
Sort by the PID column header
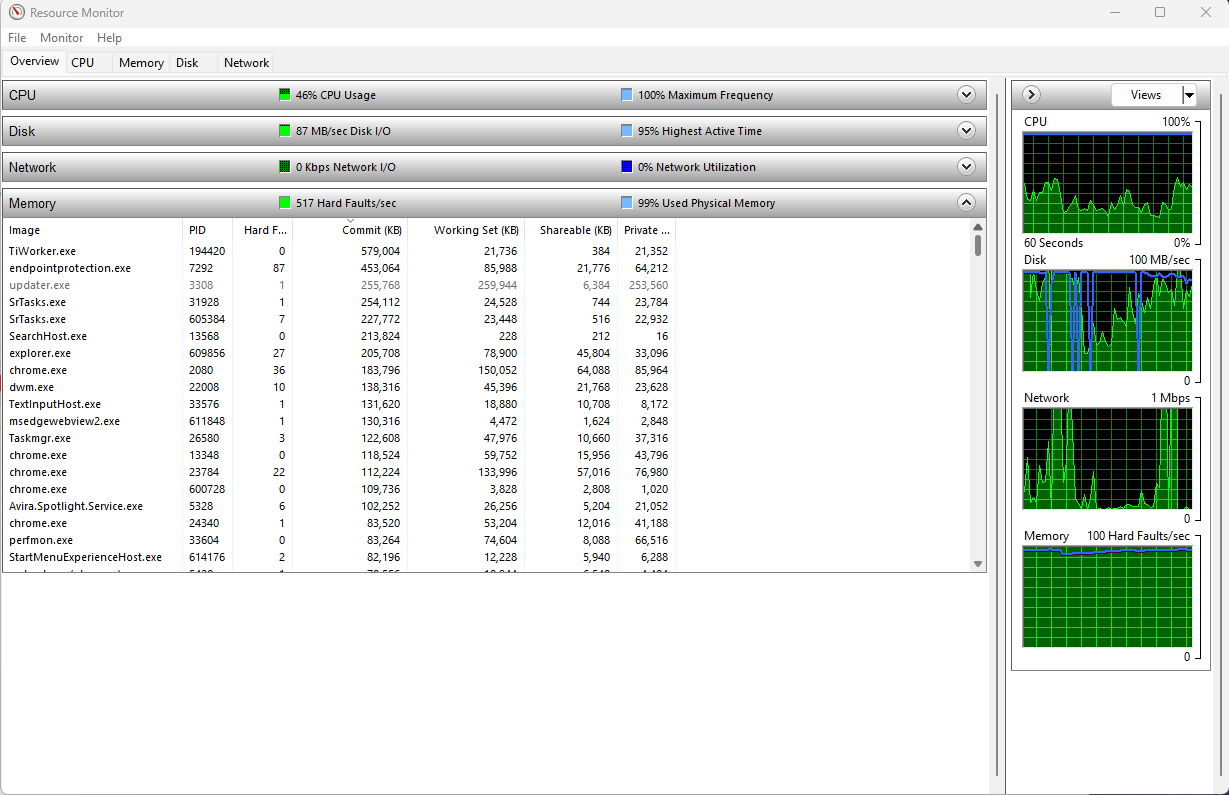click(208, 230)
